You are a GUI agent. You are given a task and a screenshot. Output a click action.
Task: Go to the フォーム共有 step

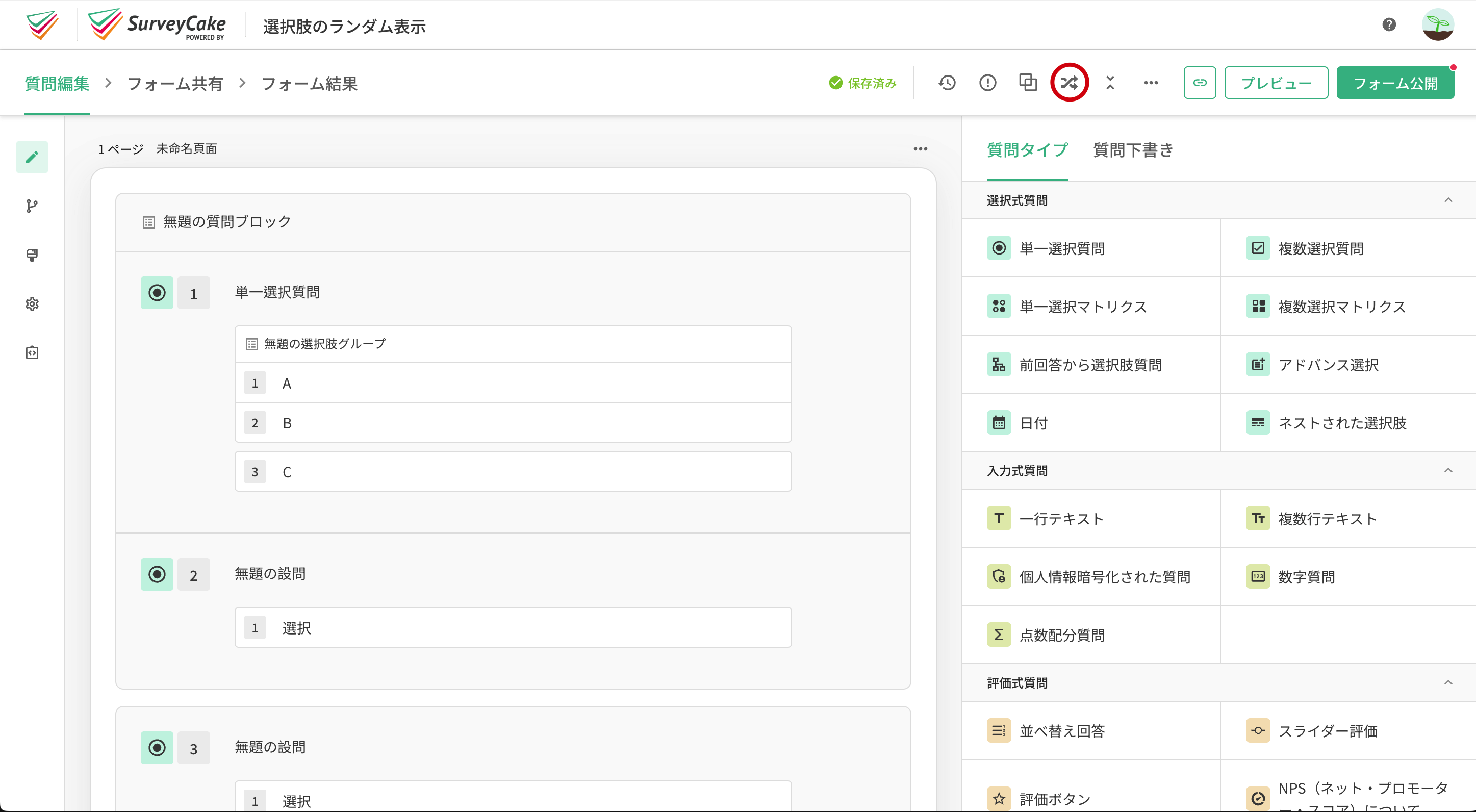[x=175, y=84]
